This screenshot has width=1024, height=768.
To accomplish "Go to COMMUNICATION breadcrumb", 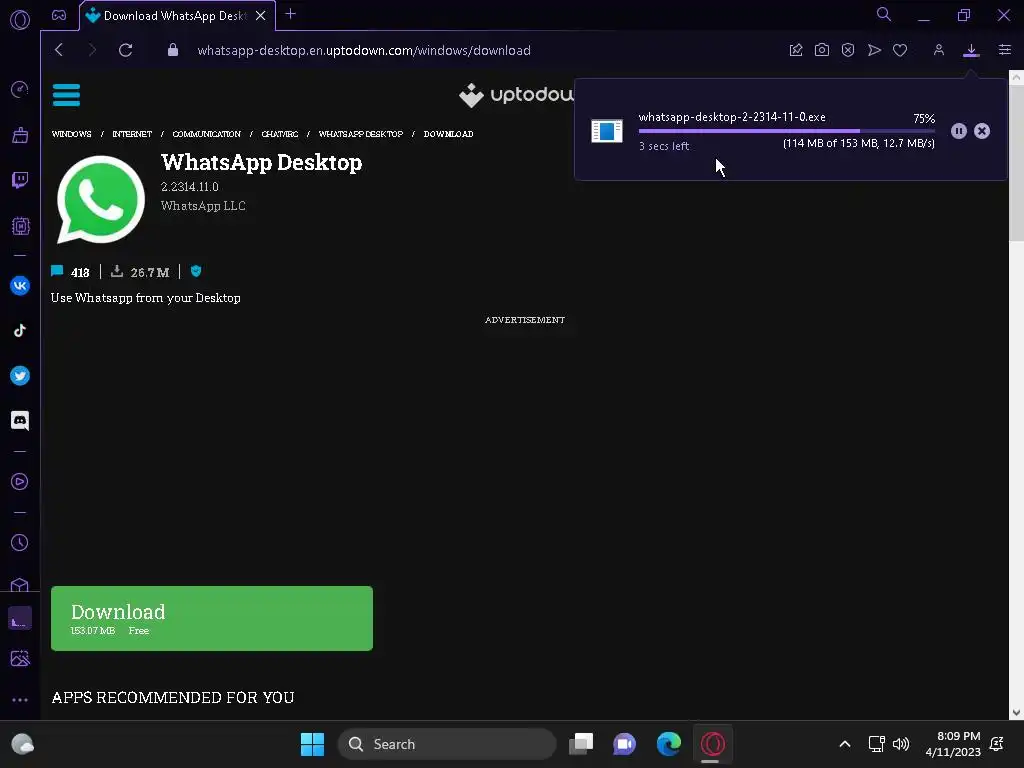I will pyautogui.click(x=206, y=134).
